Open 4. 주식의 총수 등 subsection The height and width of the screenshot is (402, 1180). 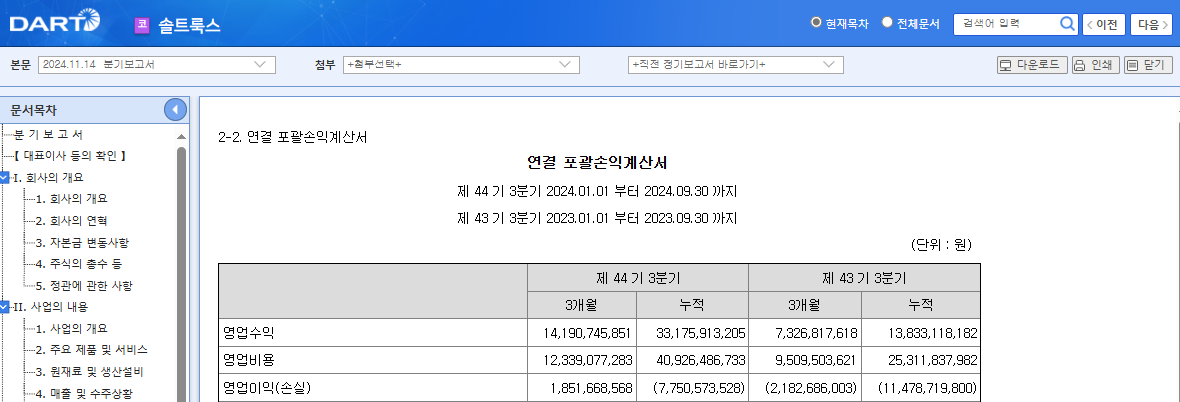(79, 263)
